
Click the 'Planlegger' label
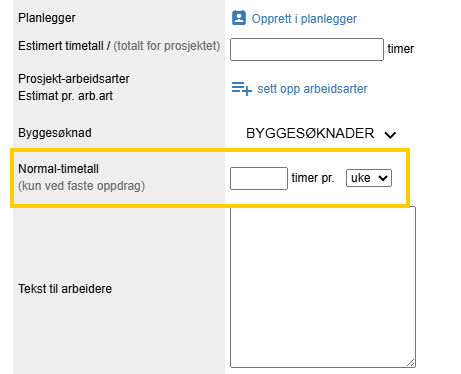pyautogui.click(x=47, y=18)
